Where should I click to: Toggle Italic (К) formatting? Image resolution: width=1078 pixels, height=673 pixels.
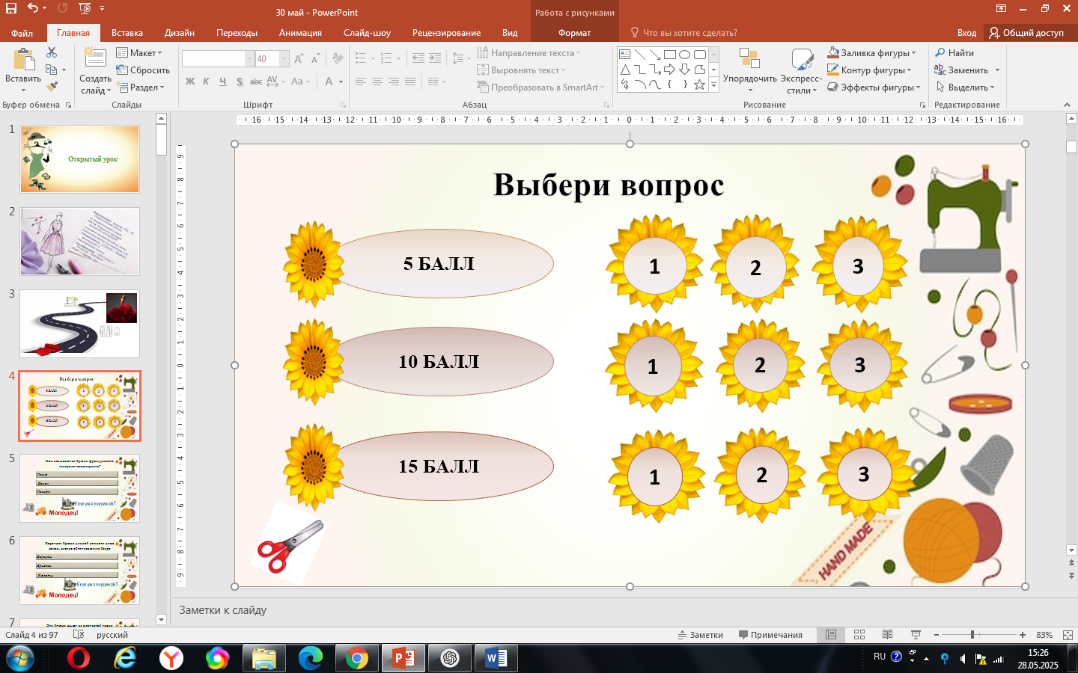coord(206,81)
